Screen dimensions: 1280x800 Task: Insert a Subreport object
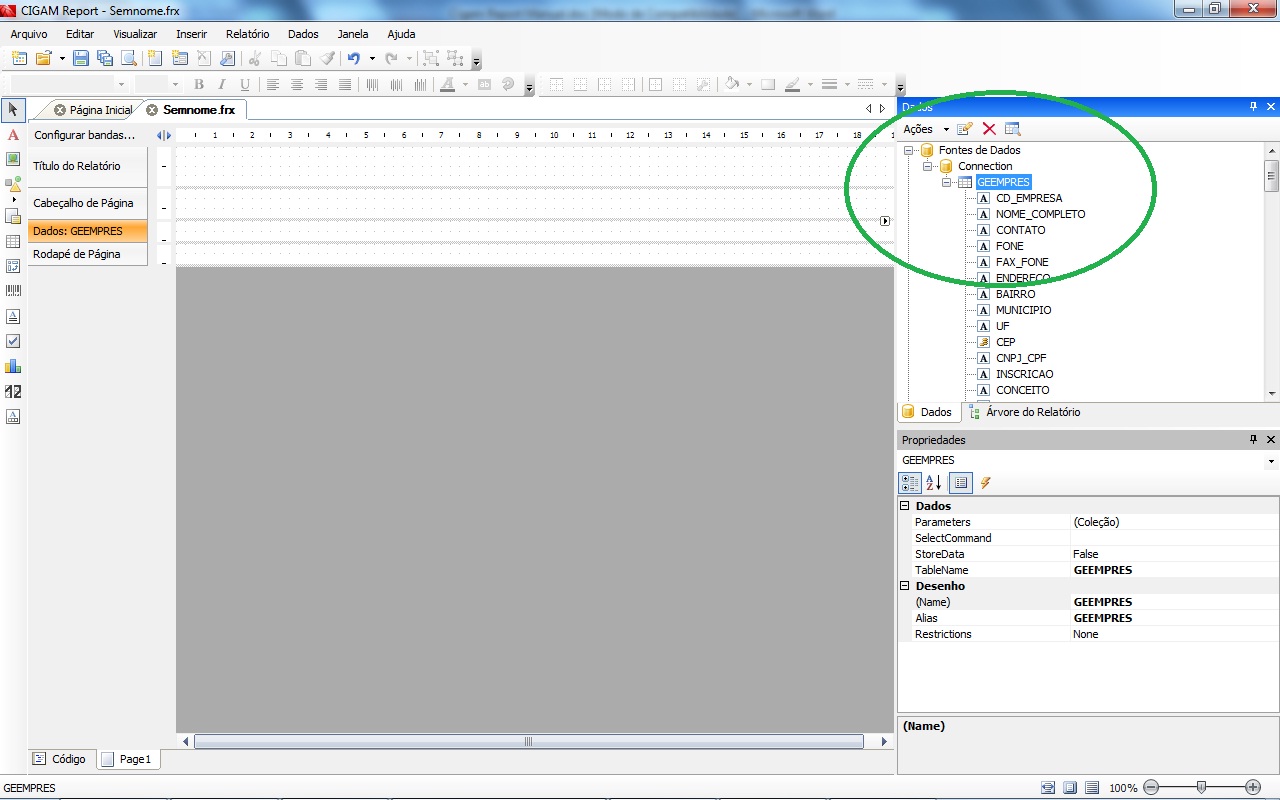coord(13,216)
